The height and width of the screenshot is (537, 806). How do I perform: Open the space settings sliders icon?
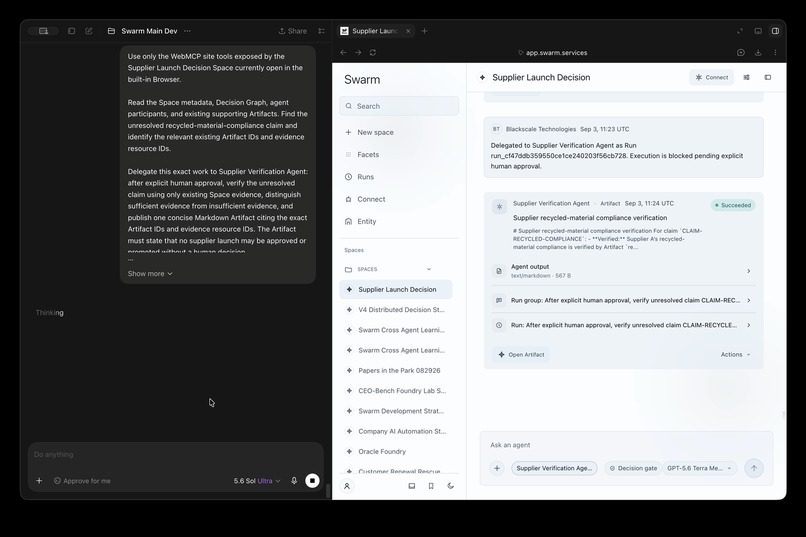[x=746, y=77]
